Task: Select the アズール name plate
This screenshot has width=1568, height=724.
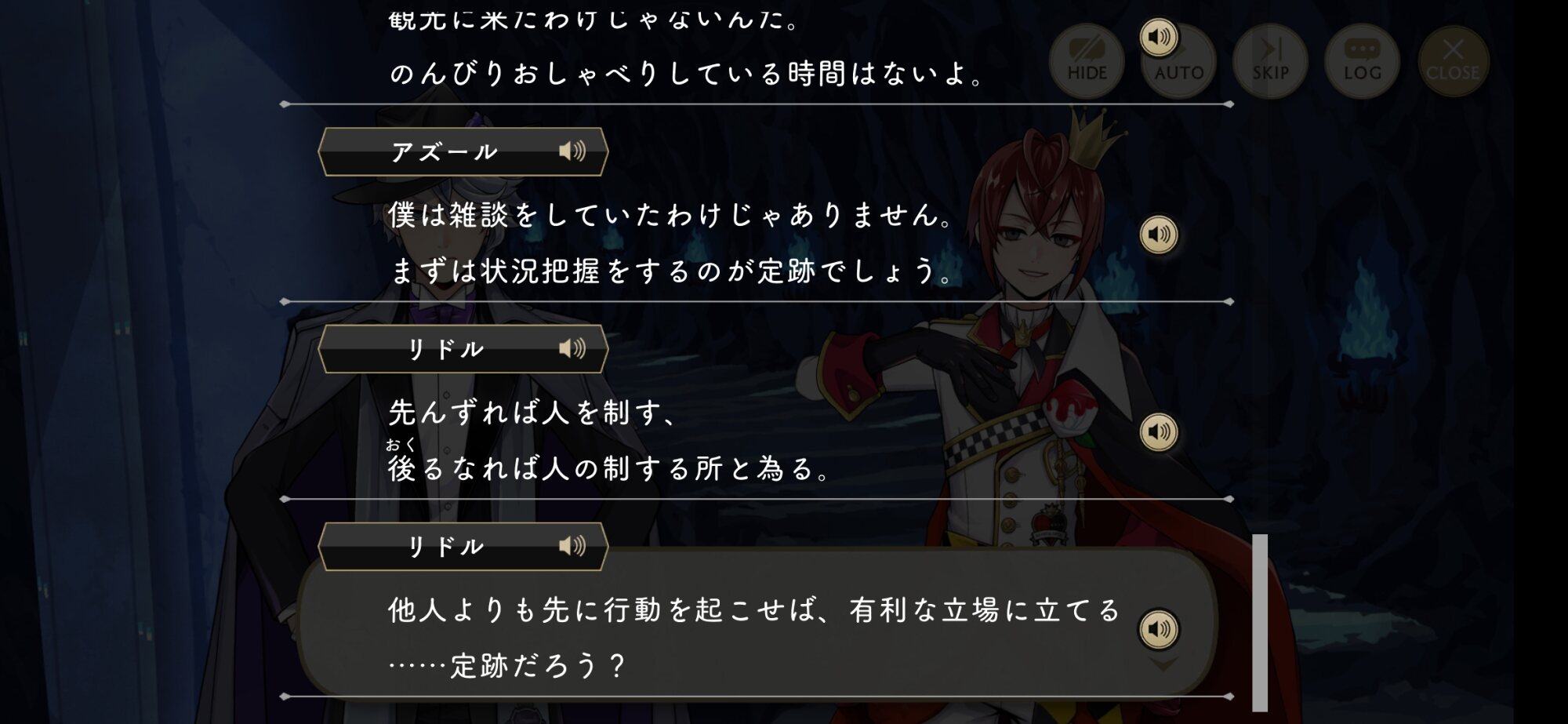Action: pos(463,151)
